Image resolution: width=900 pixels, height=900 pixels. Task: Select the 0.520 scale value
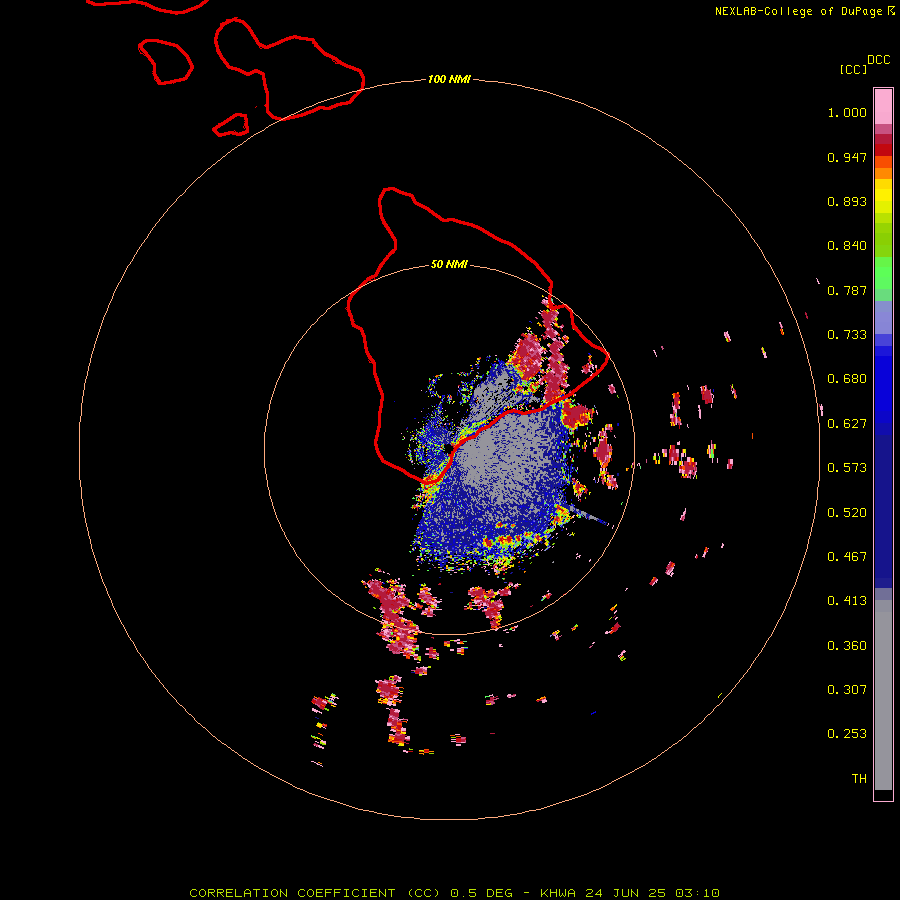pyautogui.click(x=847, y=513)
